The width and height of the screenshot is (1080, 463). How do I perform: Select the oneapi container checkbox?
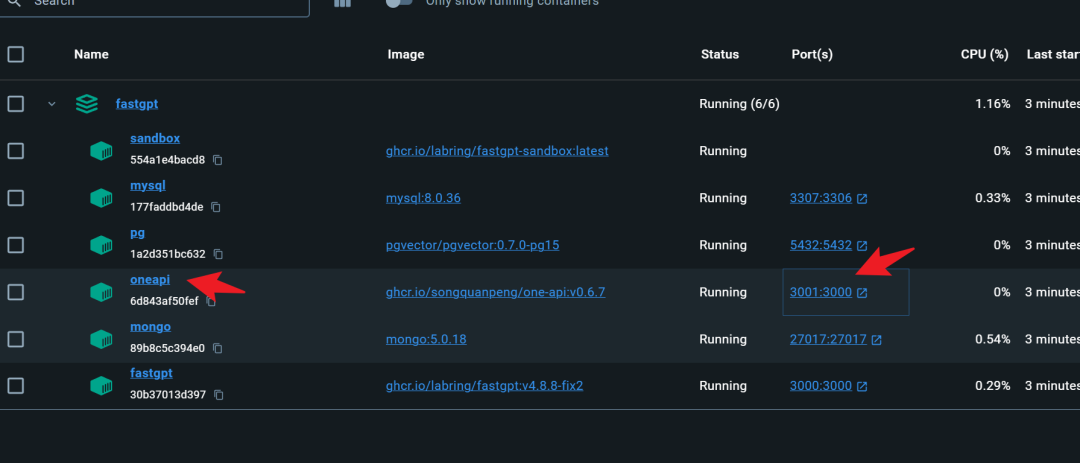16,292
